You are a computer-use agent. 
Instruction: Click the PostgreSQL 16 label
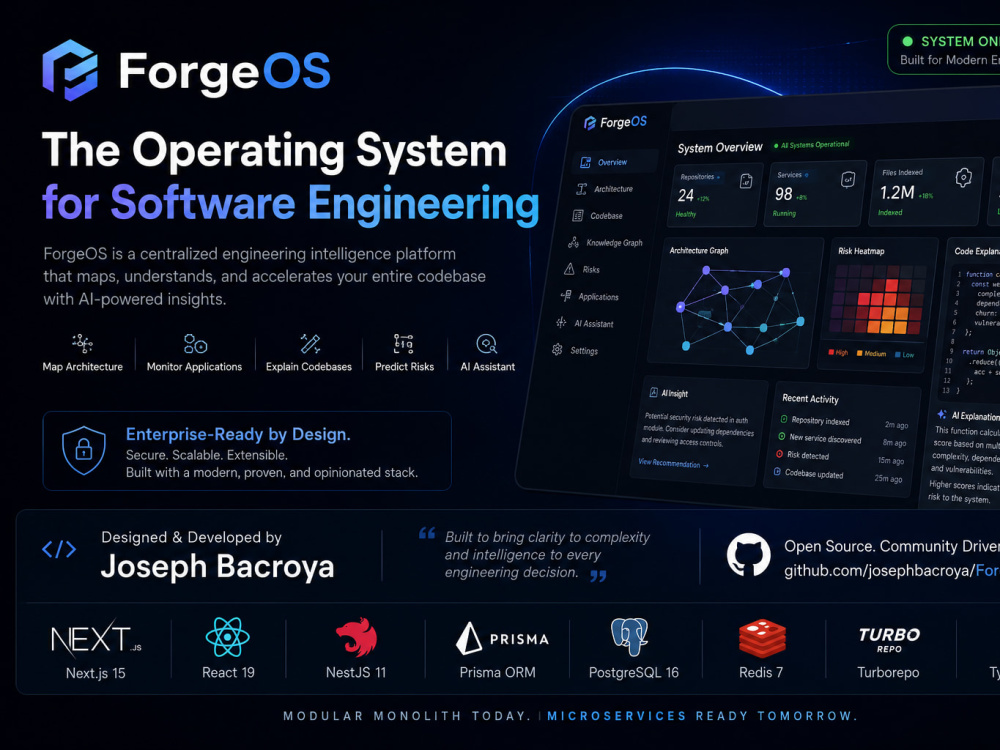point(633,672)
